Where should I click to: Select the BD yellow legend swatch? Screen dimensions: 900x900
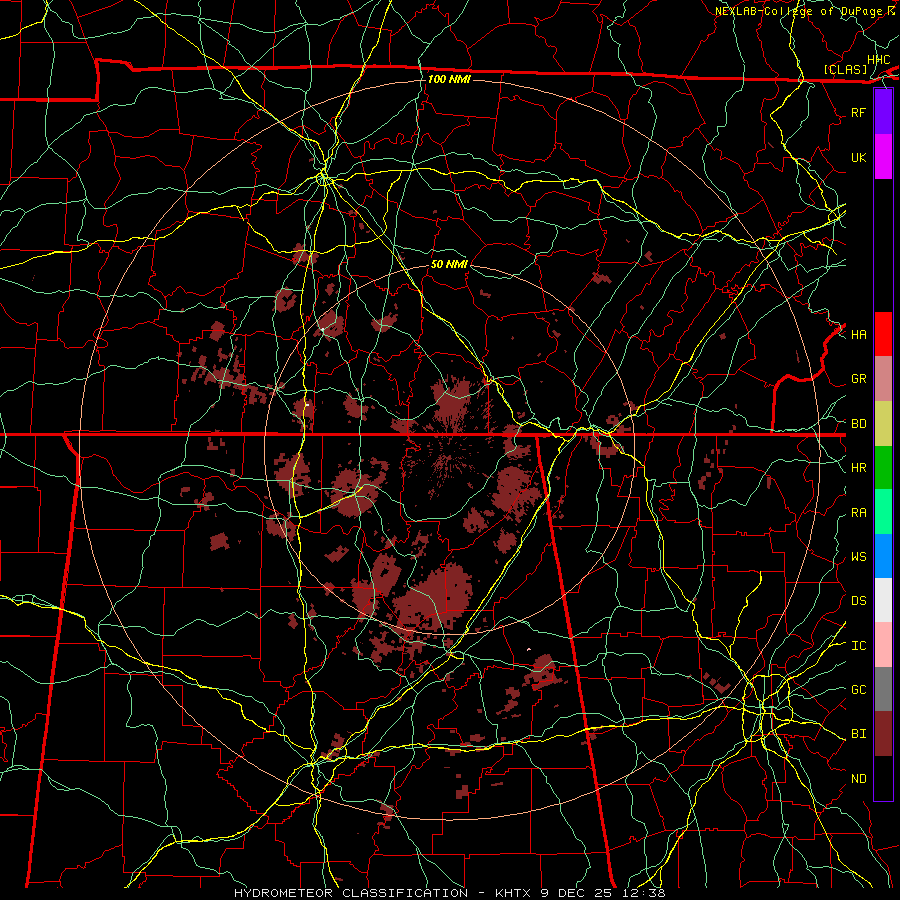(x=883, y=423)
